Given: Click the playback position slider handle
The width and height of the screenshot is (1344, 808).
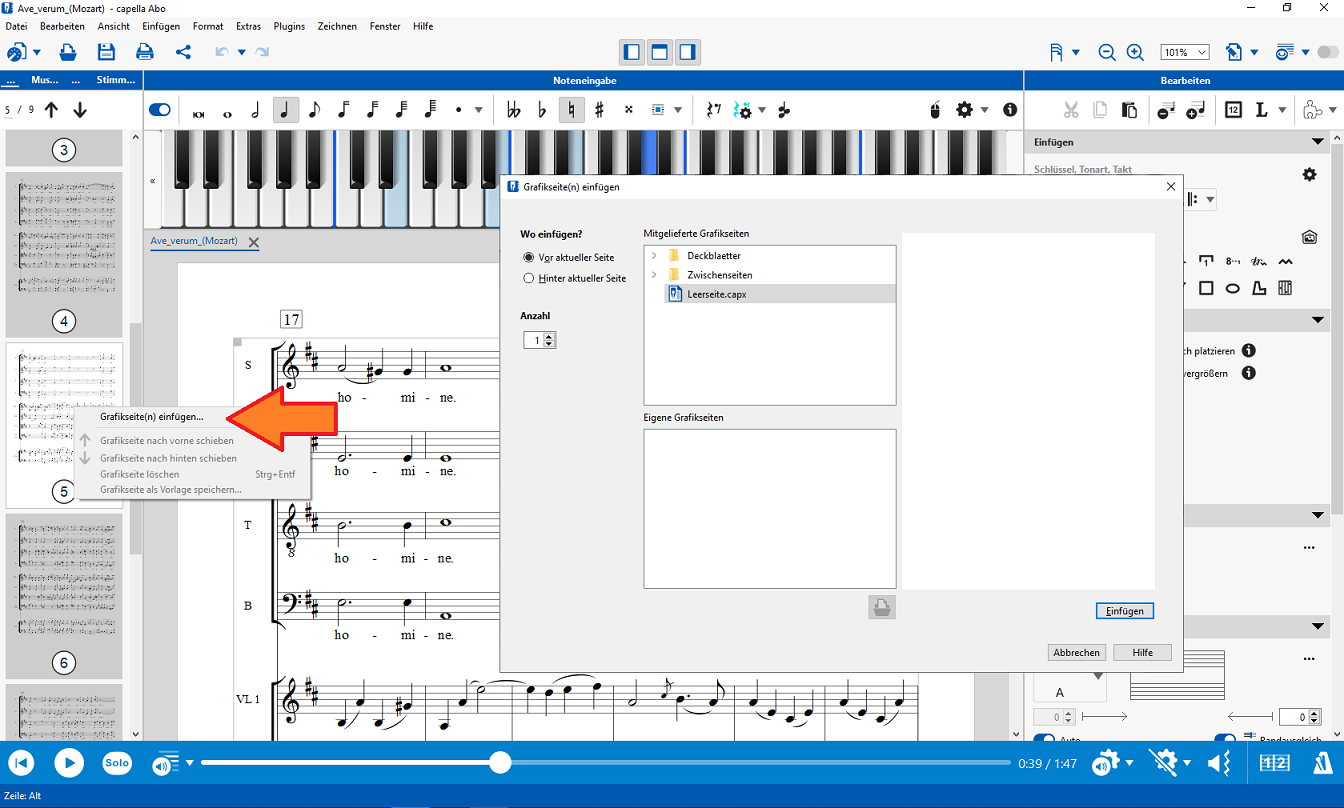Looking at the screenshot, I should 500,763.
